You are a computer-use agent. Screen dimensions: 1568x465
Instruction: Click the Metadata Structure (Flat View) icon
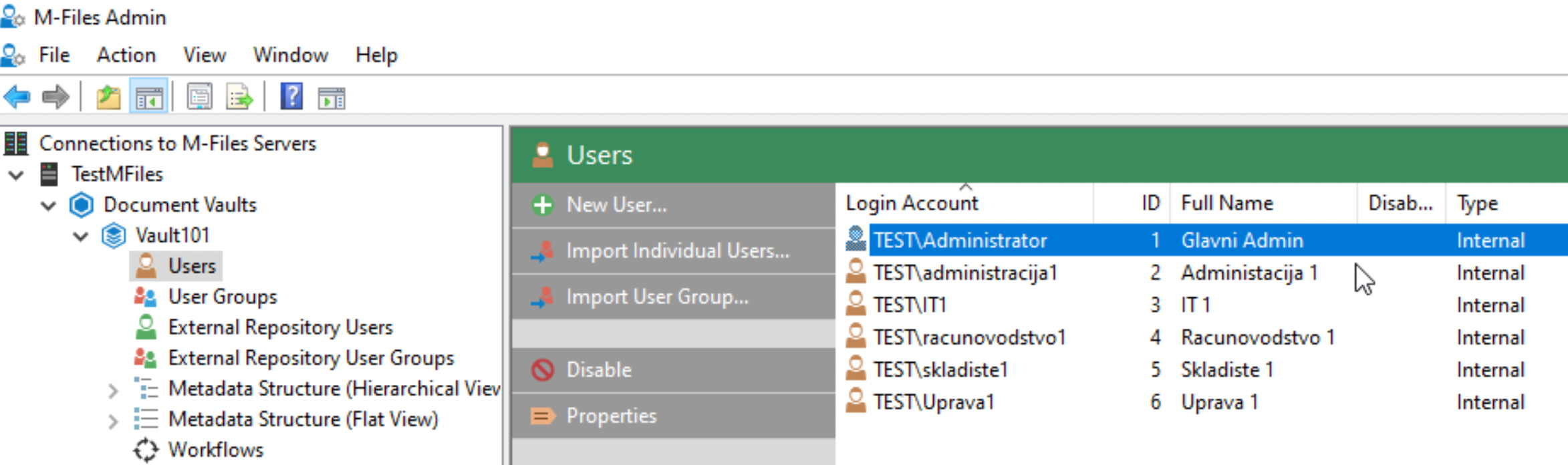point(146,419)
